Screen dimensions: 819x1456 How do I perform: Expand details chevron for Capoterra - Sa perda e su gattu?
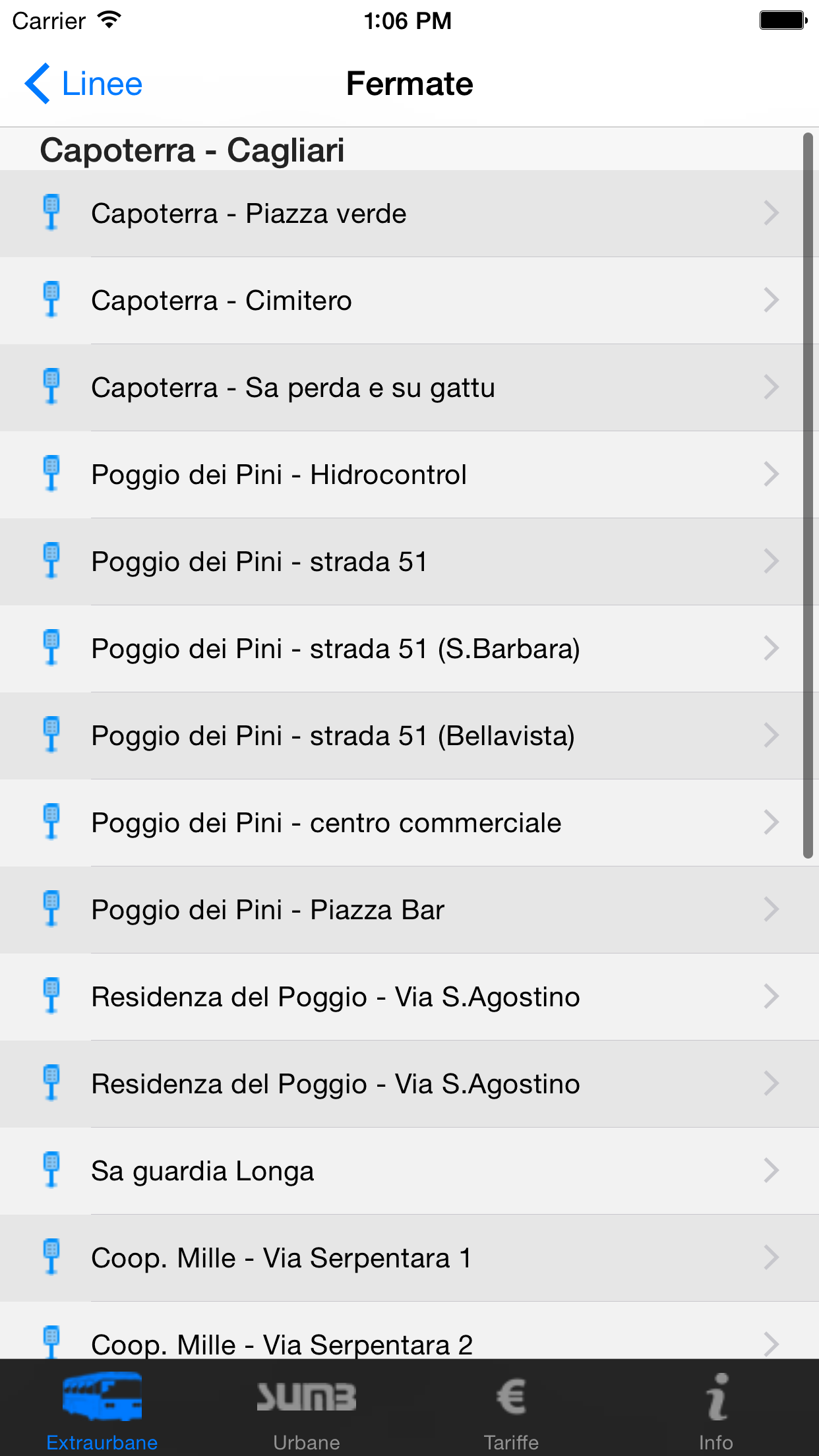tap(772, 387)
